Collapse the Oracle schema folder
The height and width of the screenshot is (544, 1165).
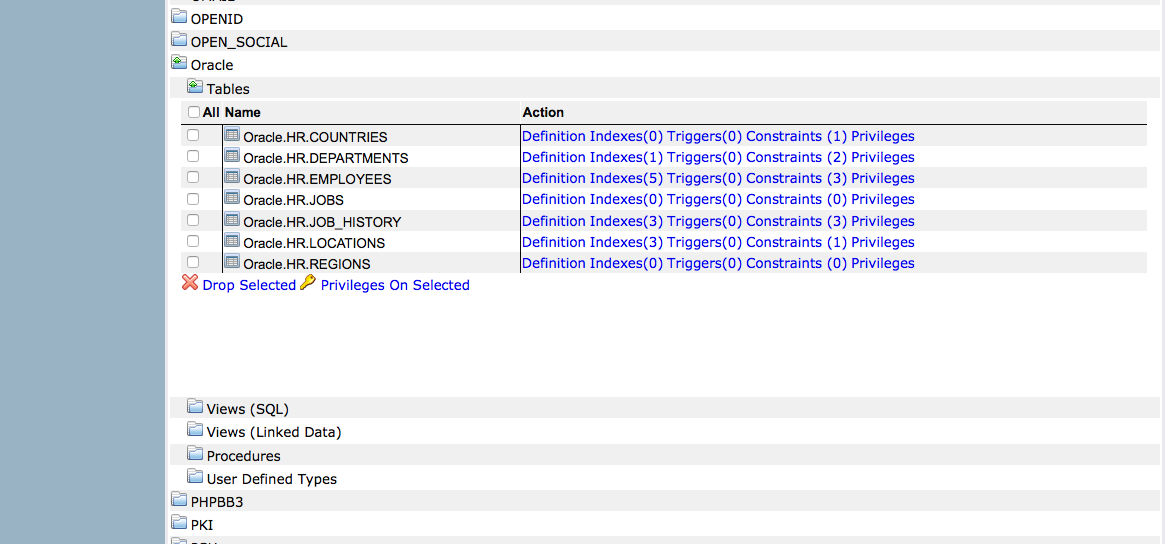[179, 63]
